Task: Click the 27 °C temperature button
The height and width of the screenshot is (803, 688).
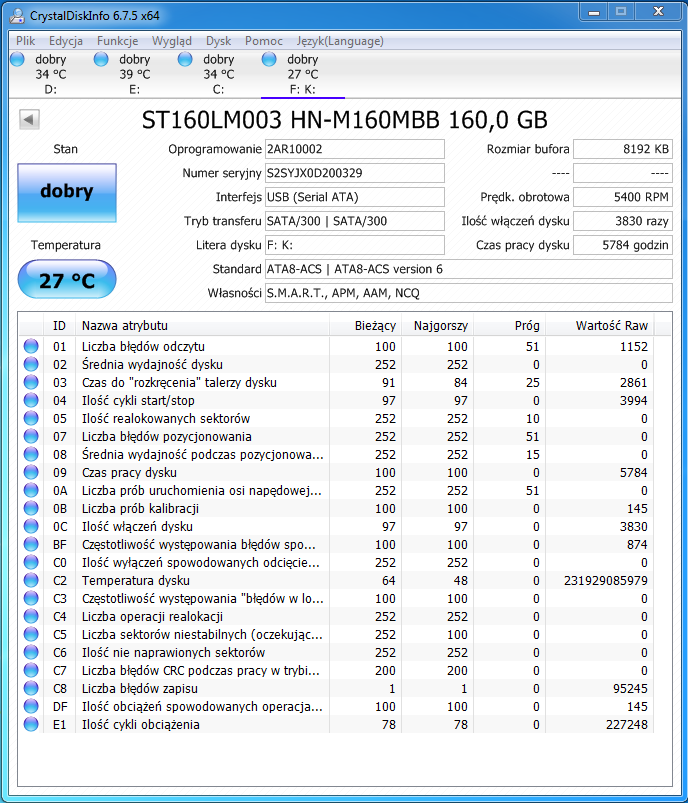Action: (67, 280)
